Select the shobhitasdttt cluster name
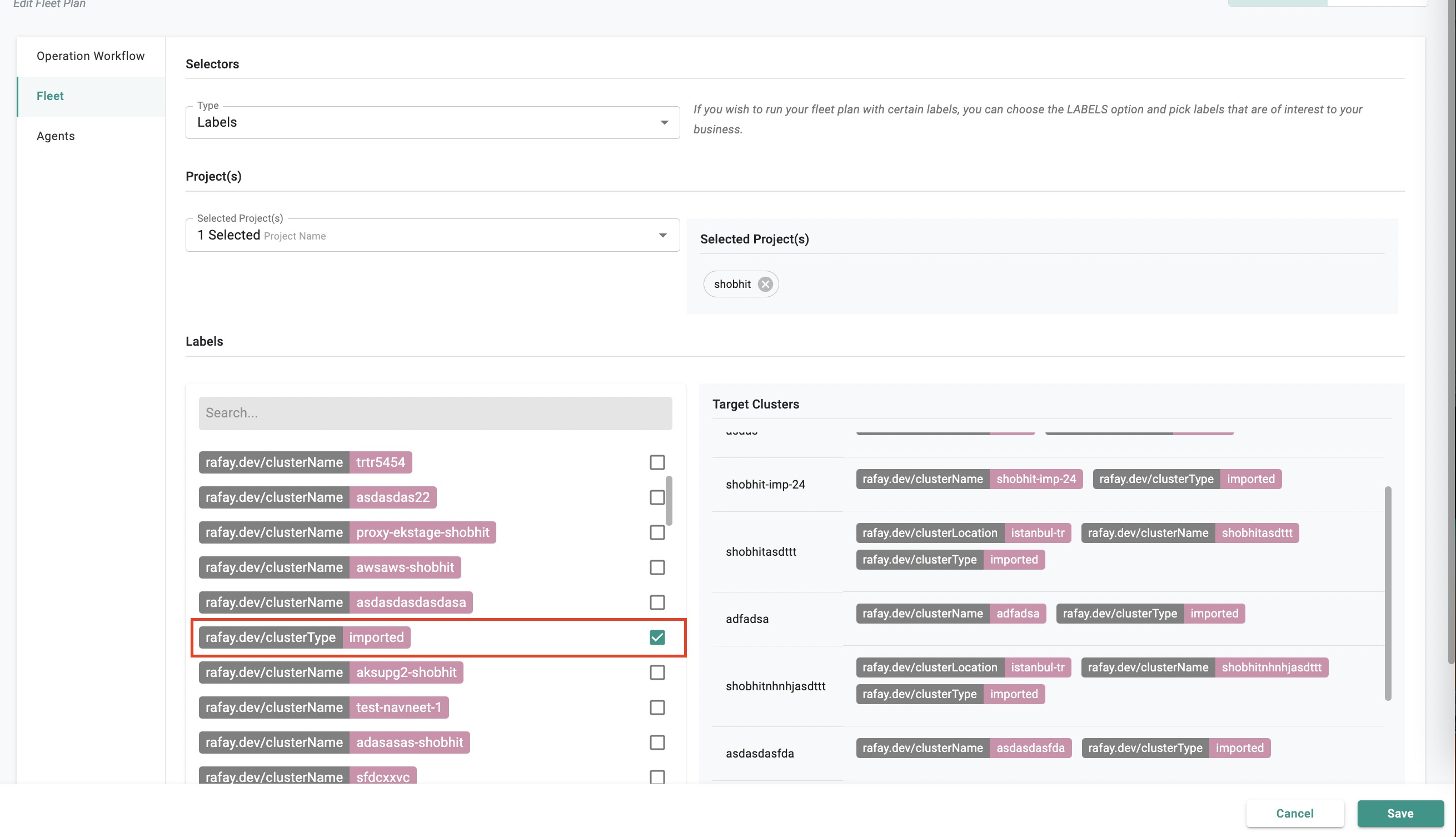This screenshot has height=837, width=1456. point(760,551)
